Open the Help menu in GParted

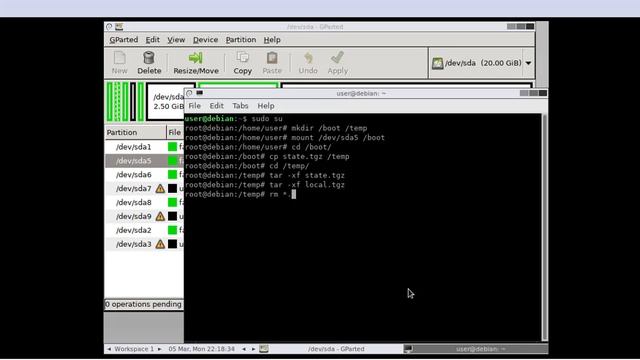click(x=272, y=40)
